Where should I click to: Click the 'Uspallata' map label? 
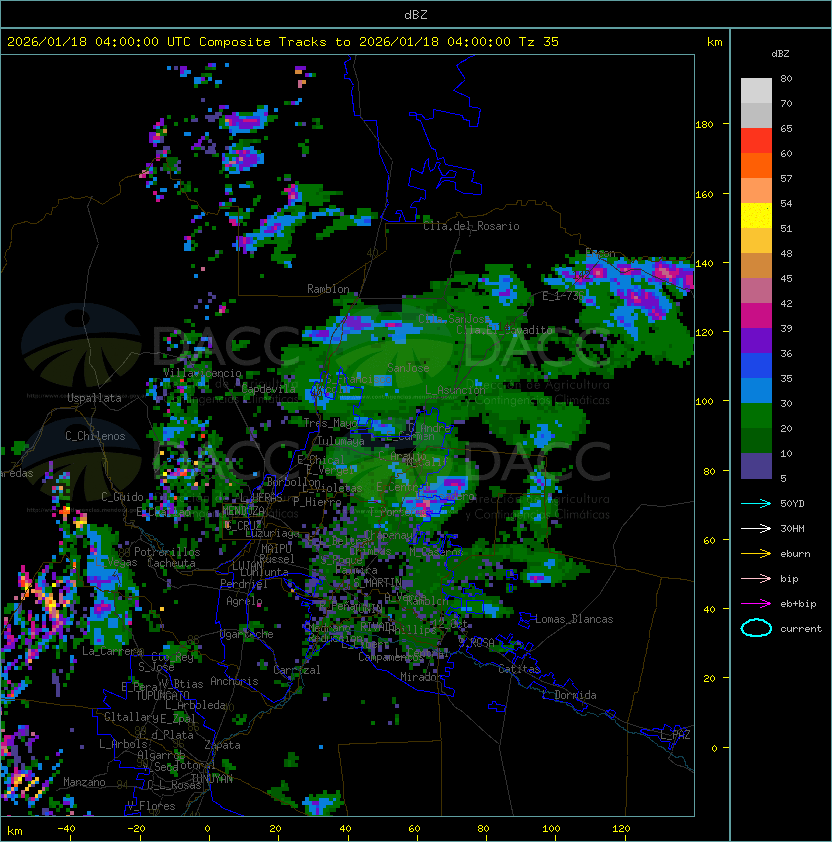click(x=94, y=398)
